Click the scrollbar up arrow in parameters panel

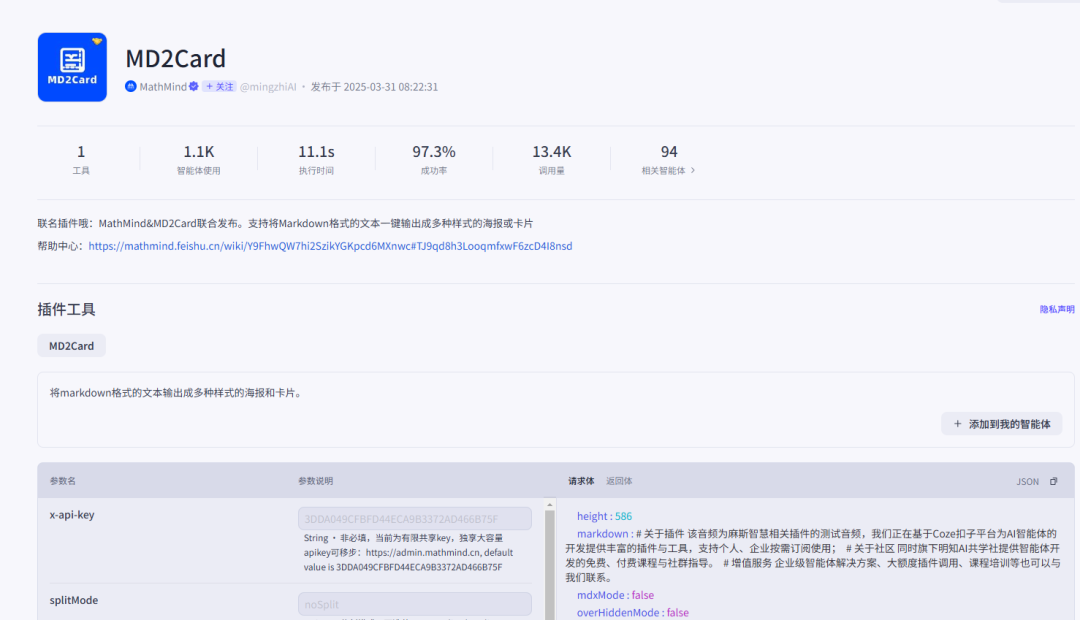(549, 505)
